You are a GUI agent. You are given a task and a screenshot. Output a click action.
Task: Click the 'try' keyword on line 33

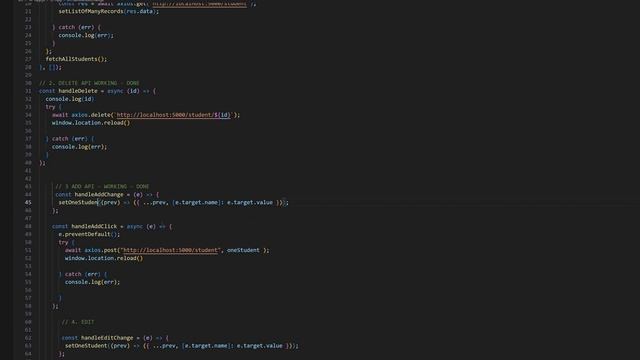pyautogui.click(x=50, y=107)
